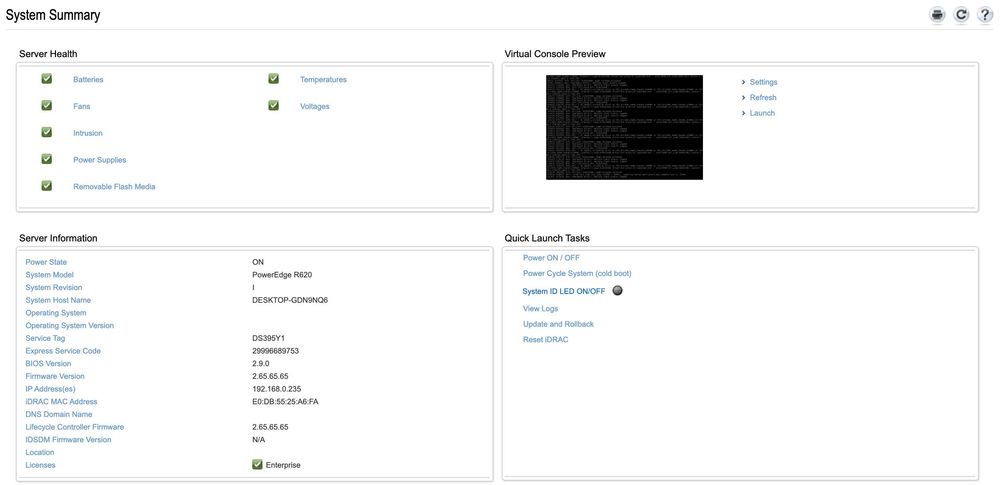The width and height of the screenshot is (1000, 485).
Task: Click the refresh page icon
Action: click(961, 15)
